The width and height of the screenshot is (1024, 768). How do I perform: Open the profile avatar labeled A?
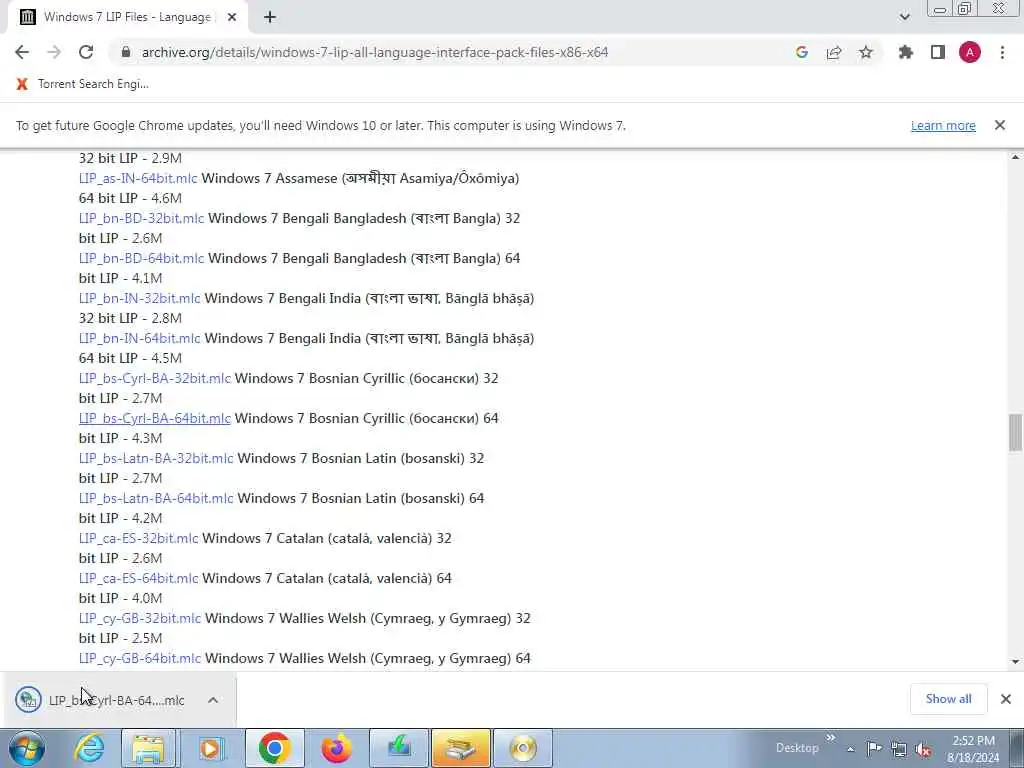tap(970, 52)
